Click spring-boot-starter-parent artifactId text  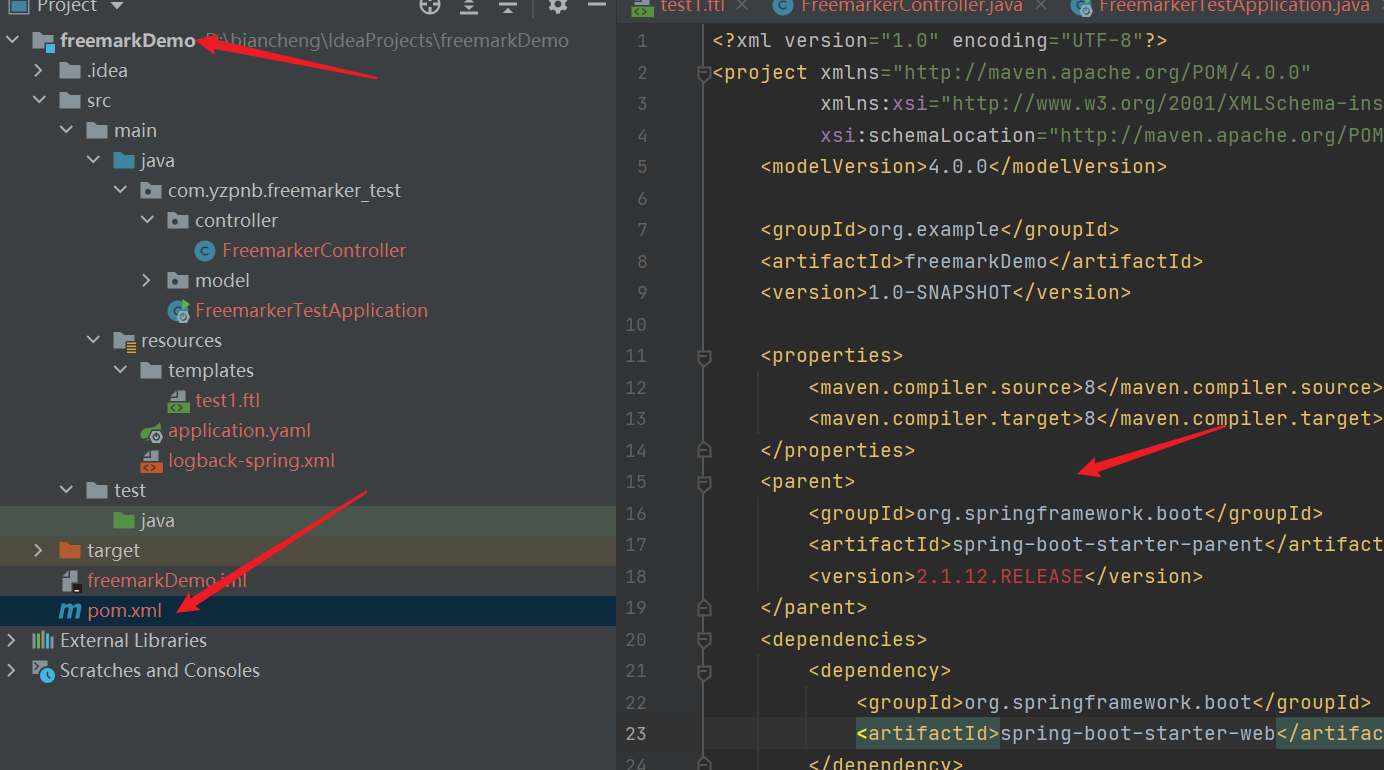pyautogui.click(x=1108, y=545)
